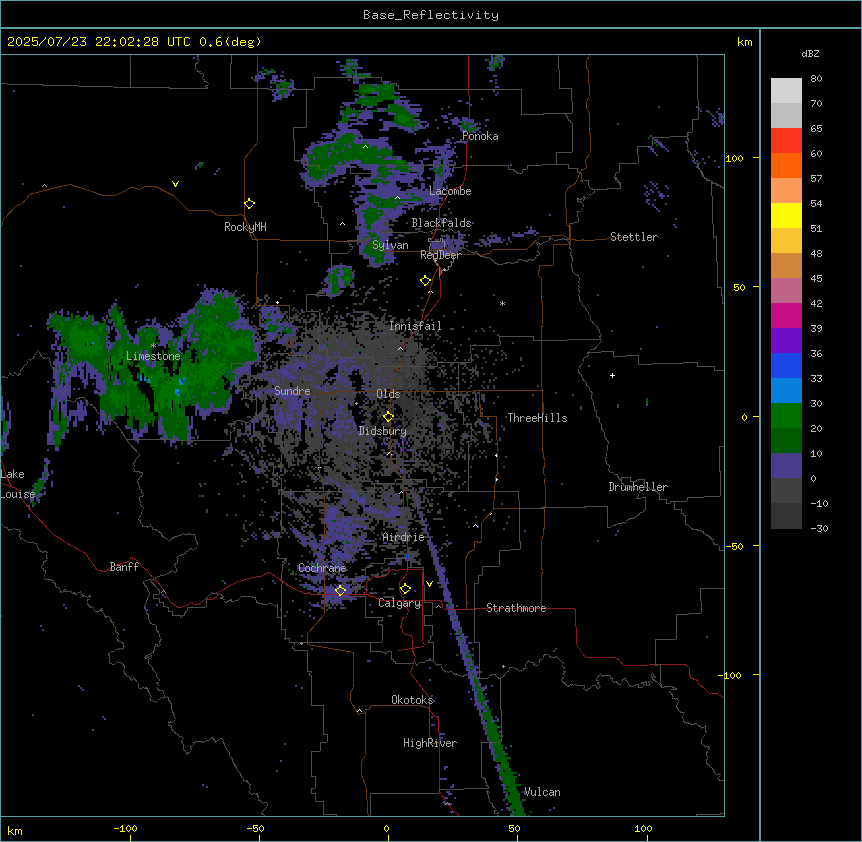Image resolution: width=862 pixels, height=842 pixels.
Task: Click the Banff label
Action: point(124,567)
